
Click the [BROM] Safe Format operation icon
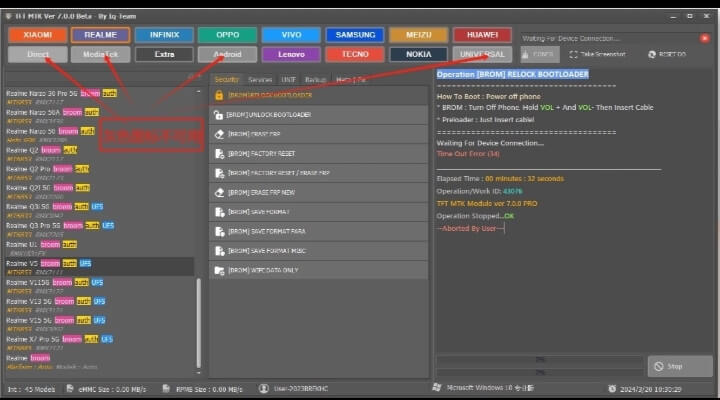point(219,212)
